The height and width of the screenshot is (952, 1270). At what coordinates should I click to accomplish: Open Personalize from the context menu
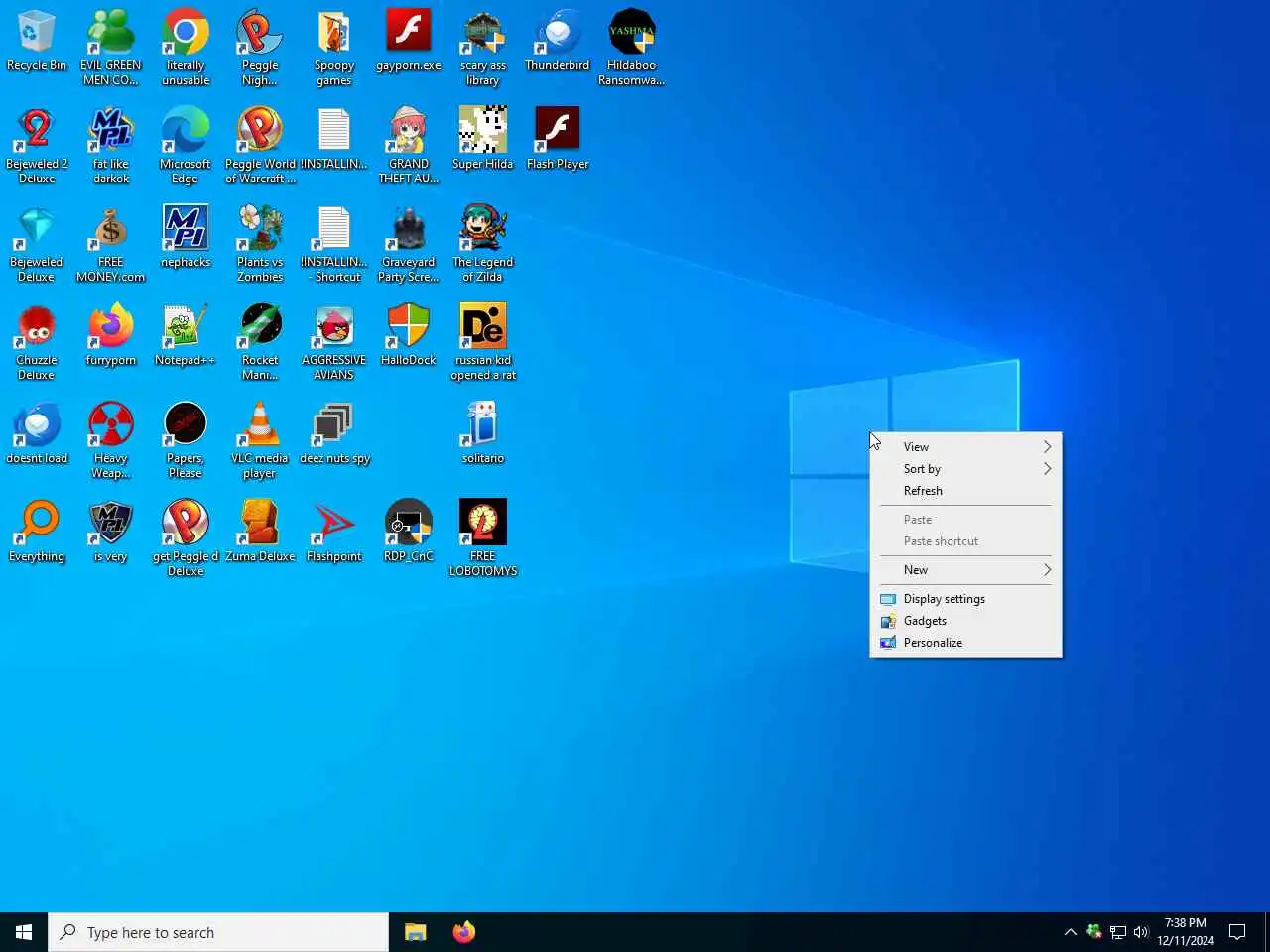pos(965,643)
